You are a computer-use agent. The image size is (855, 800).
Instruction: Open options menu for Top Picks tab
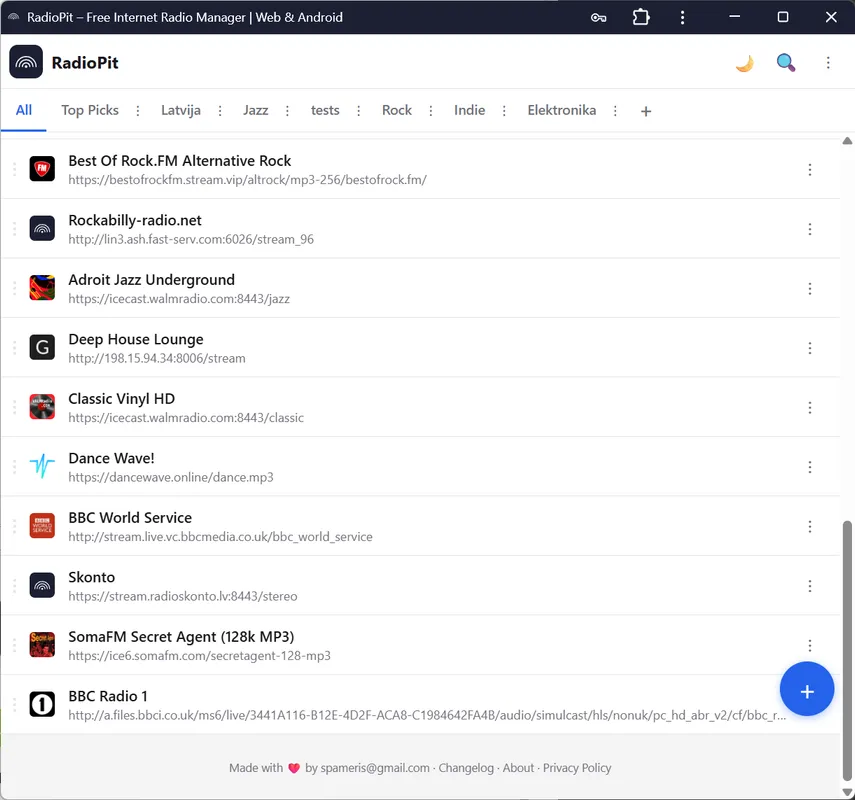point(137,111)
